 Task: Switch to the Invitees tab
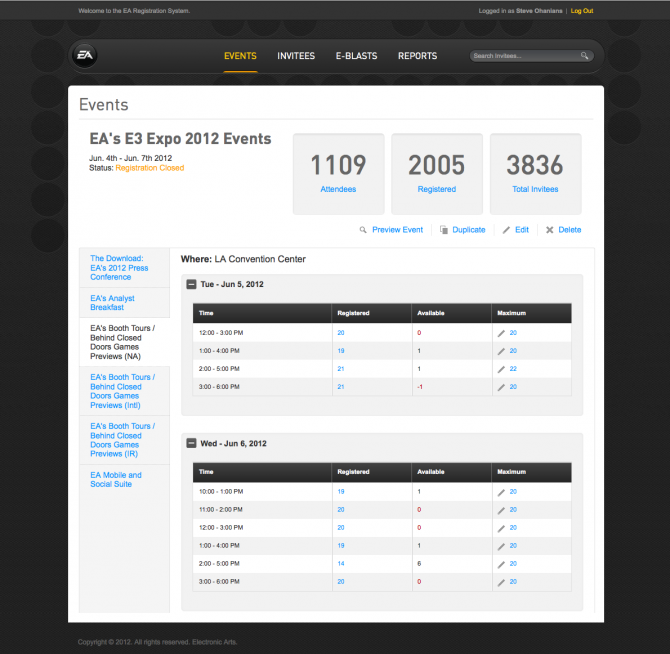(296, 56)
